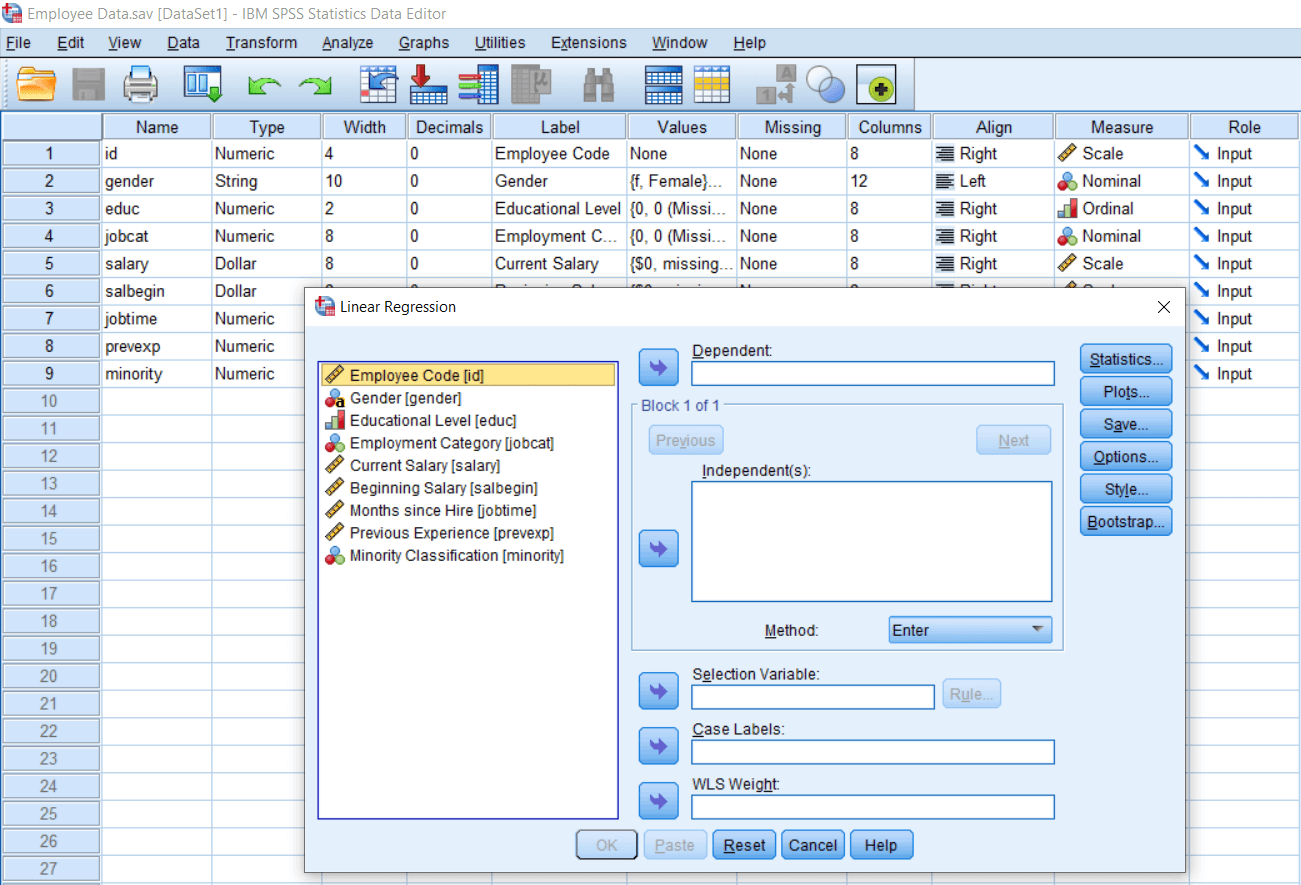The image size is (1301, 885).
Task: Open the Transform menu
Action: coord(261,43)
